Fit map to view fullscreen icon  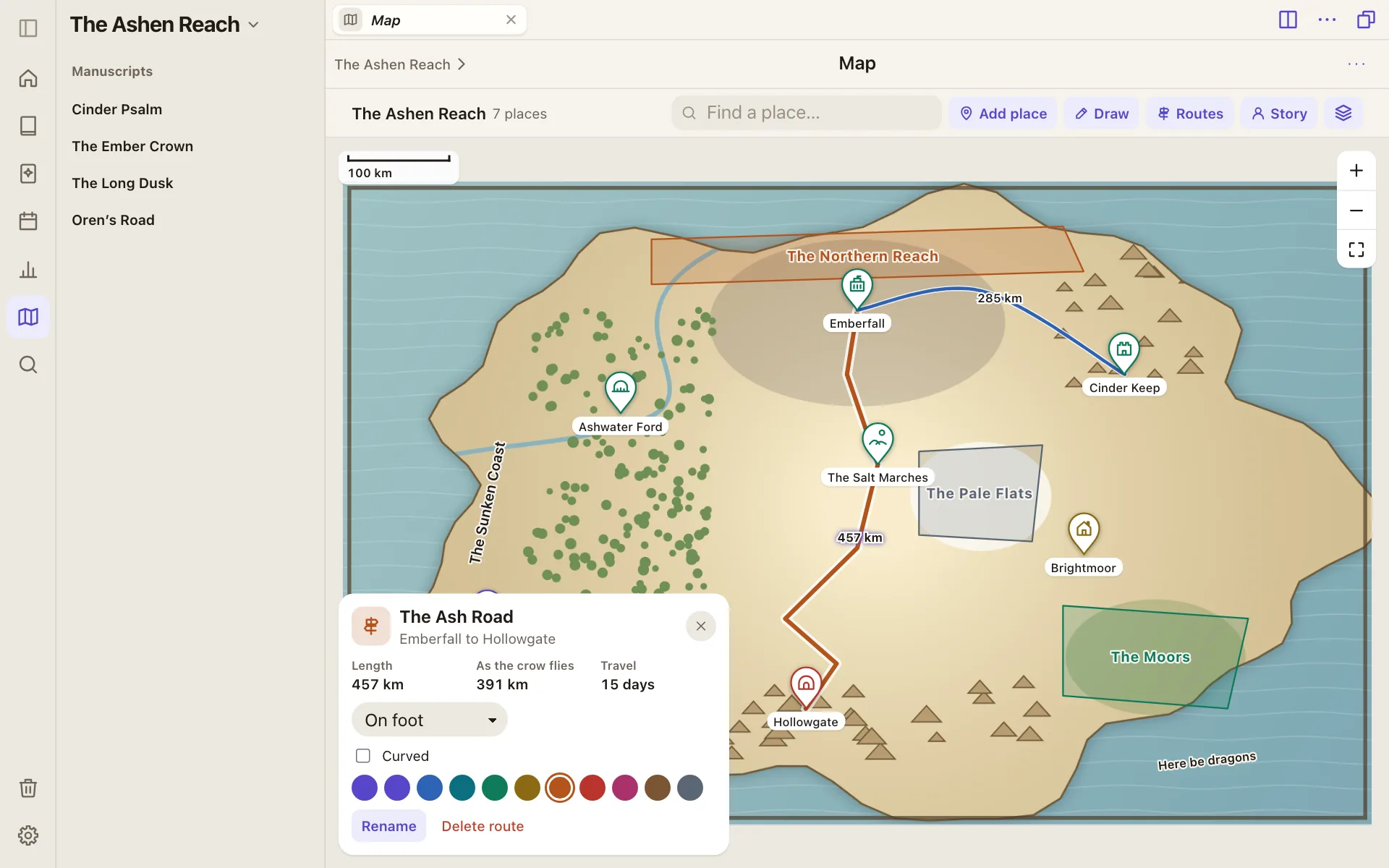click(1356, 250)
